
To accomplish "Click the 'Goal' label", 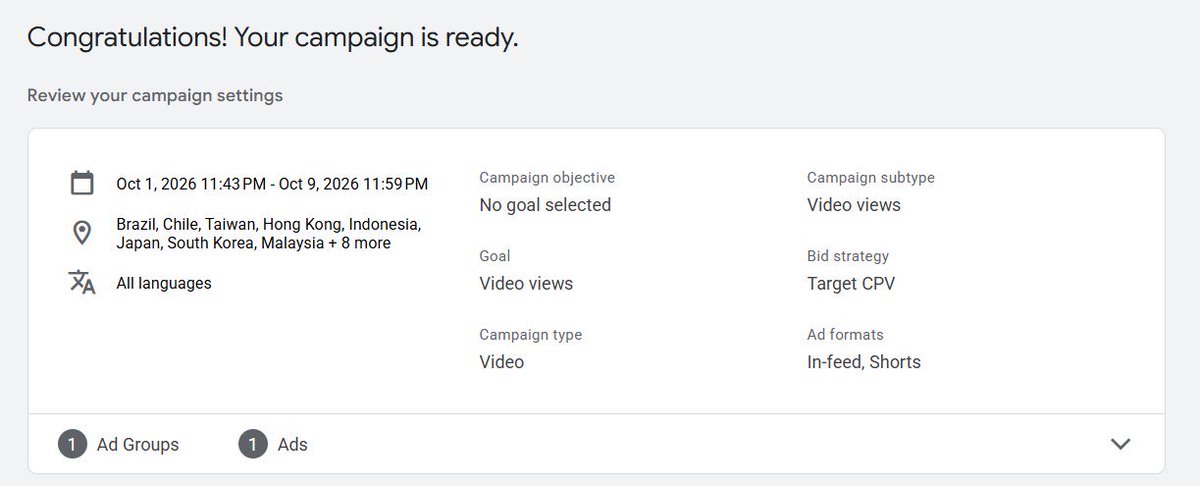I will [495, 256].
